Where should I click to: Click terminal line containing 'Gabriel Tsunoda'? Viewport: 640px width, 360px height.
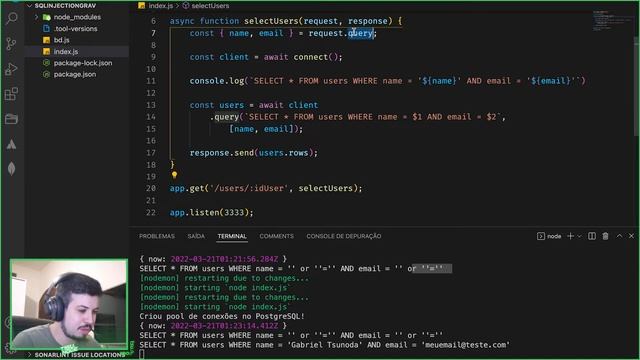324,345
